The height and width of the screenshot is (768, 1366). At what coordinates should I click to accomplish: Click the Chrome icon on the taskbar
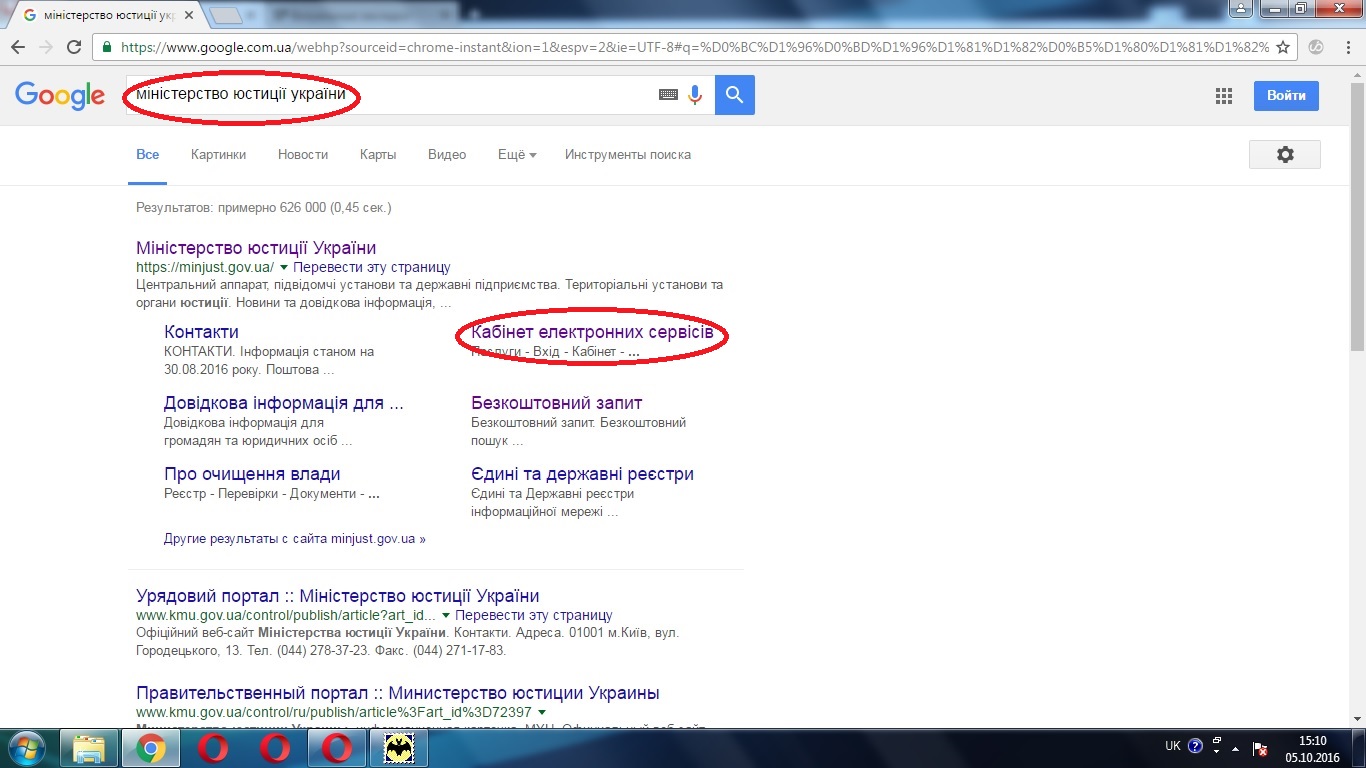151,748
